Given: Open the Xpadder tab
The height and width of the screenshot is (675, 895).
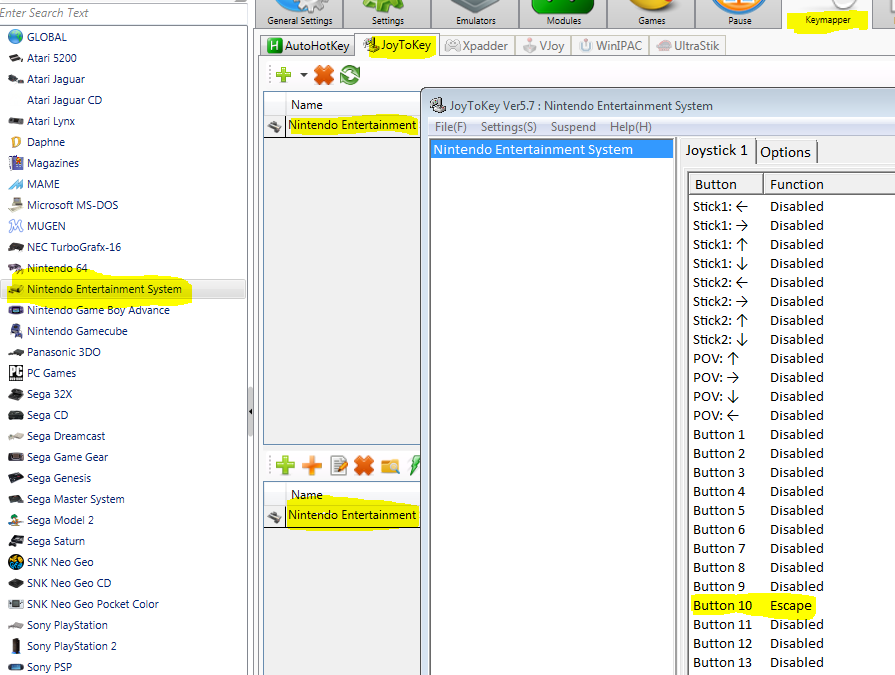Looking at the screenshot, I should 476,46.
